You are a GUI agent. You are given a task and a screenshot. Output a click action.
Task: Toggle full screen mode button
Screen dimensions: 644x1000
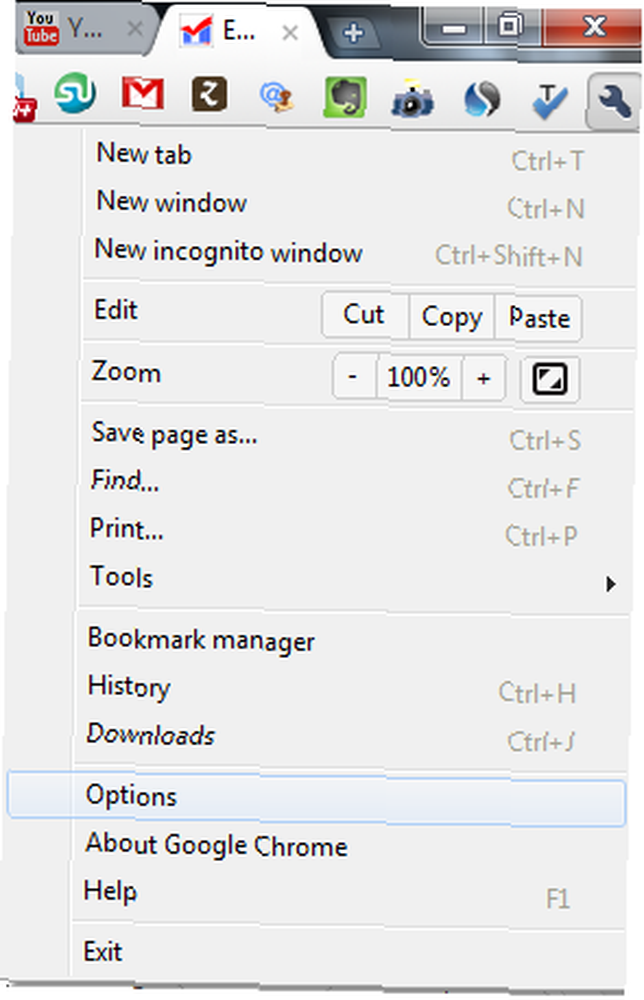[550, 379]
